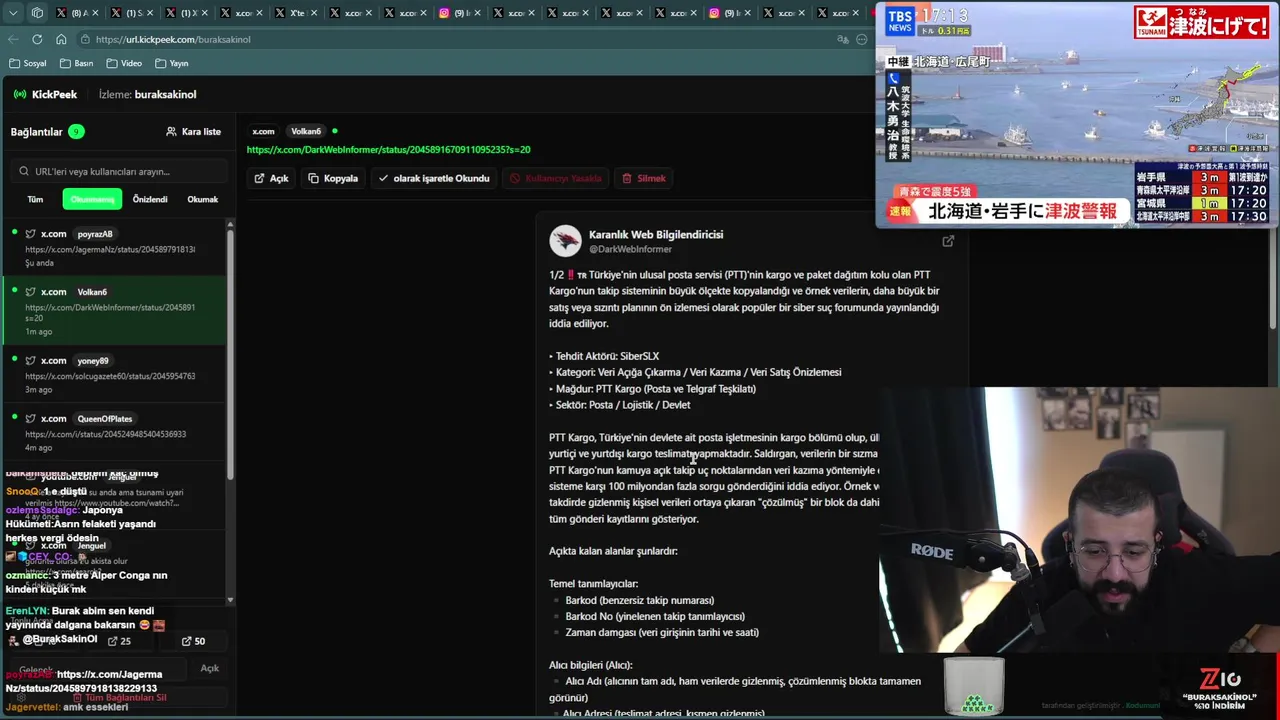Open the browser workspaces icon
Image resolution: width=1280 pixels, height=720 pixels.
tap(37, 13)
